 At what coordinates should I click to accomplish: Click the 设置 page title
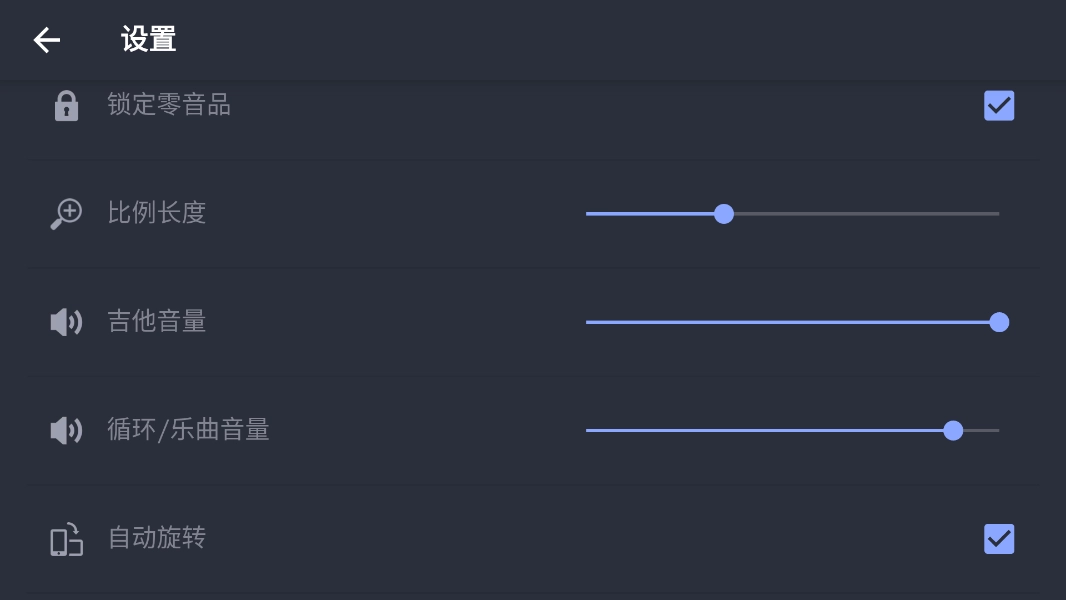pyautogui.click(x=148, y=40)
